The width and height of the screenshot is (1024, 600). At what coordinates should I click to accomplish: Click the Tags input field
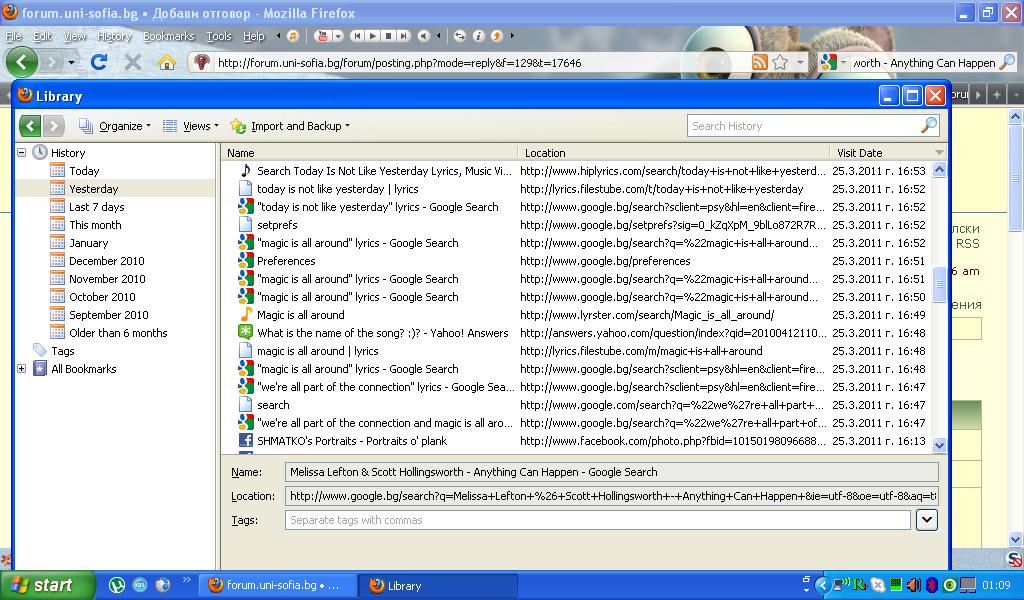597,520
